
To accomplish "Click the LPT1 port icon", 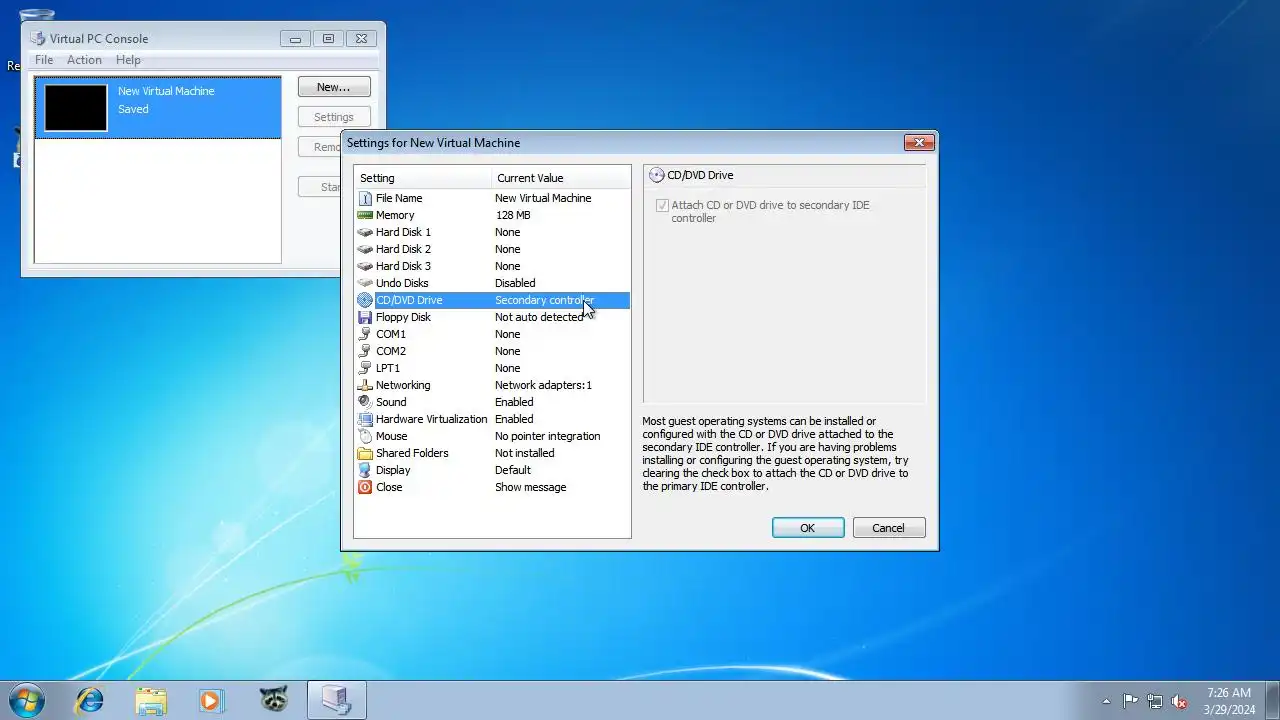I will (x=365, y=368).
